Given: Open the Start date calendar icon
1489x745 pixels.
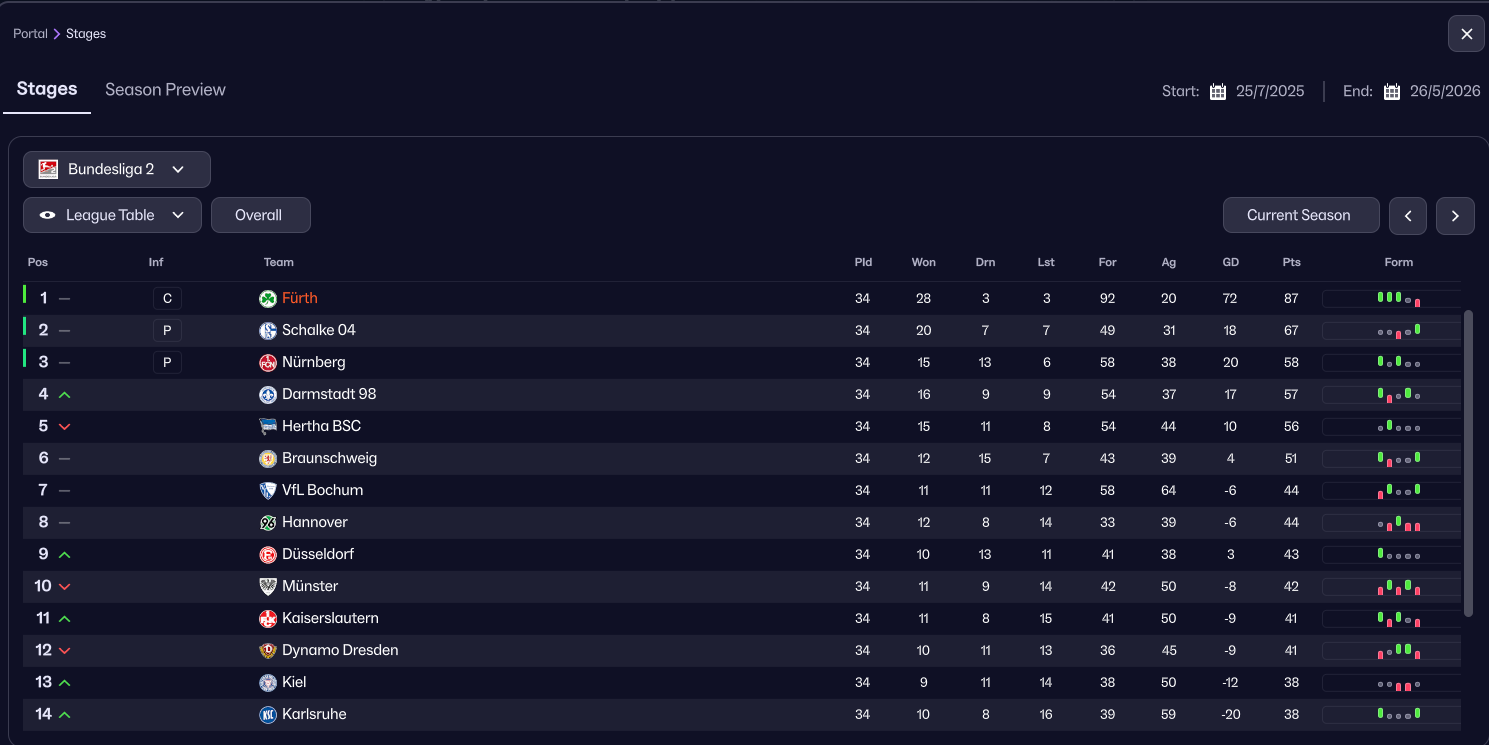Looking at the screenshot, I should (x=1218, y=91).
